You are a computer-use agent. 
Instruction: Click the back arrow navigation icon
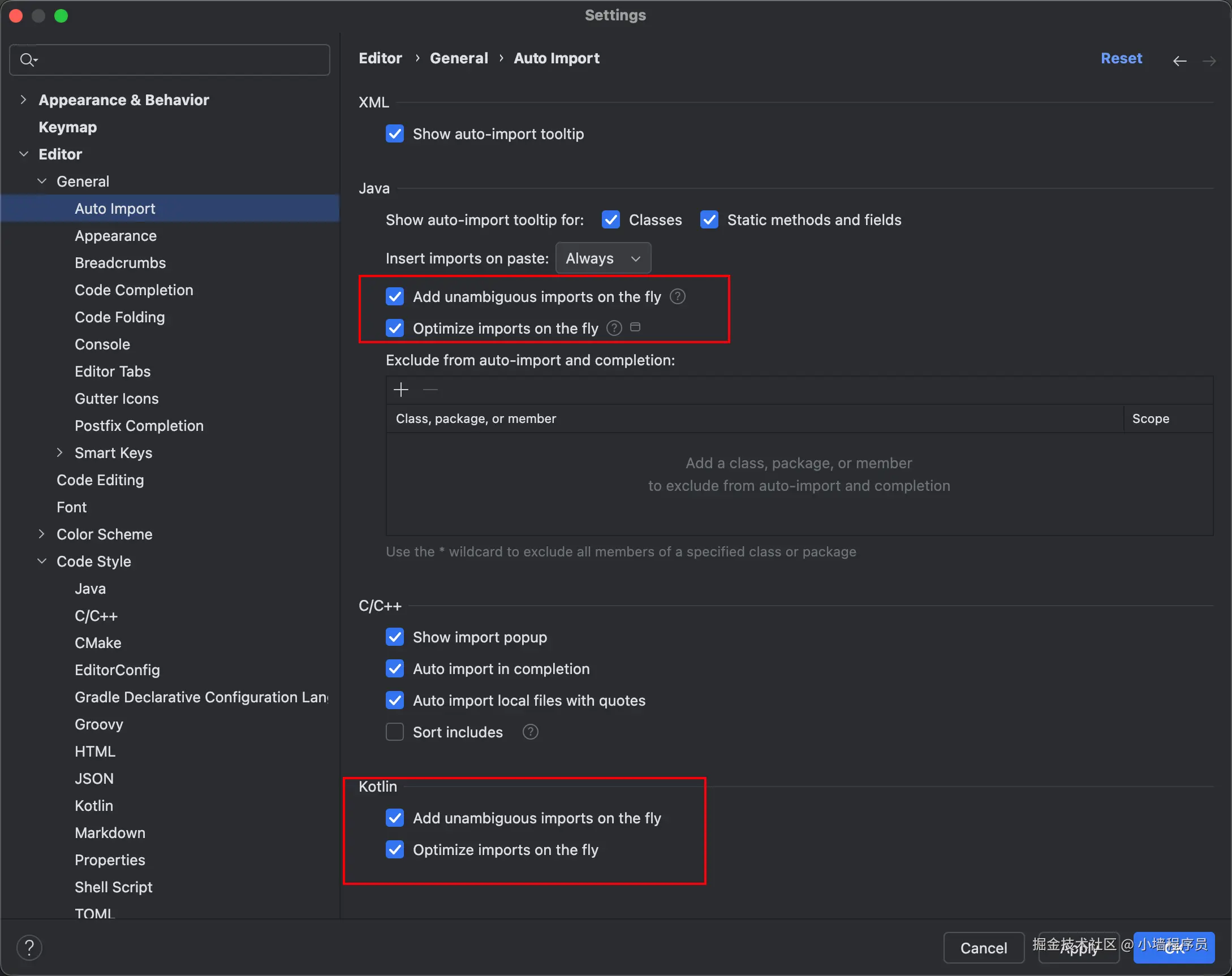tap(1179, 61)
